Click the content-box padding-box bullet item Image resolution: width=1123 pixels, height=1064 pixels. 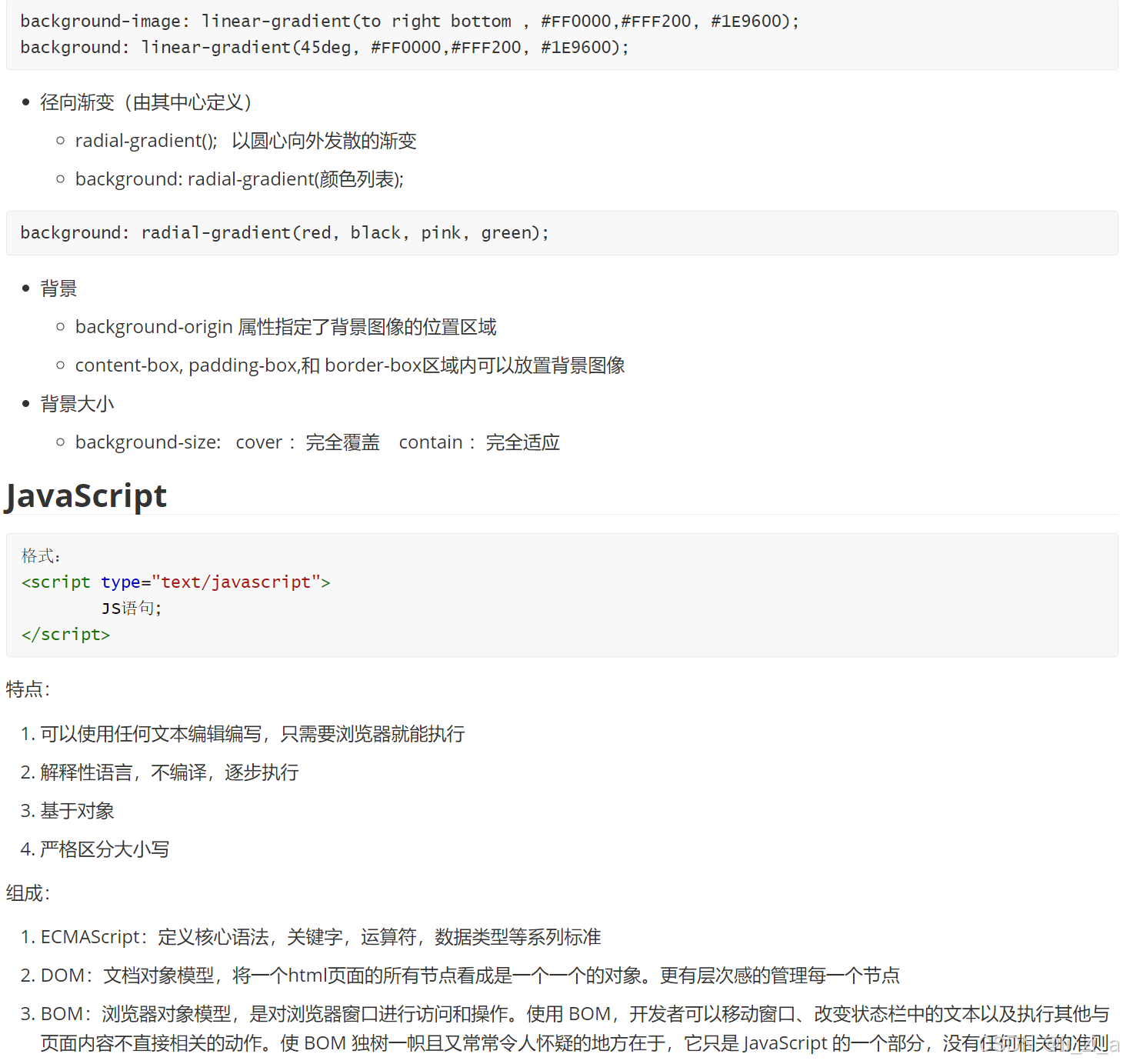pos(350,365)
